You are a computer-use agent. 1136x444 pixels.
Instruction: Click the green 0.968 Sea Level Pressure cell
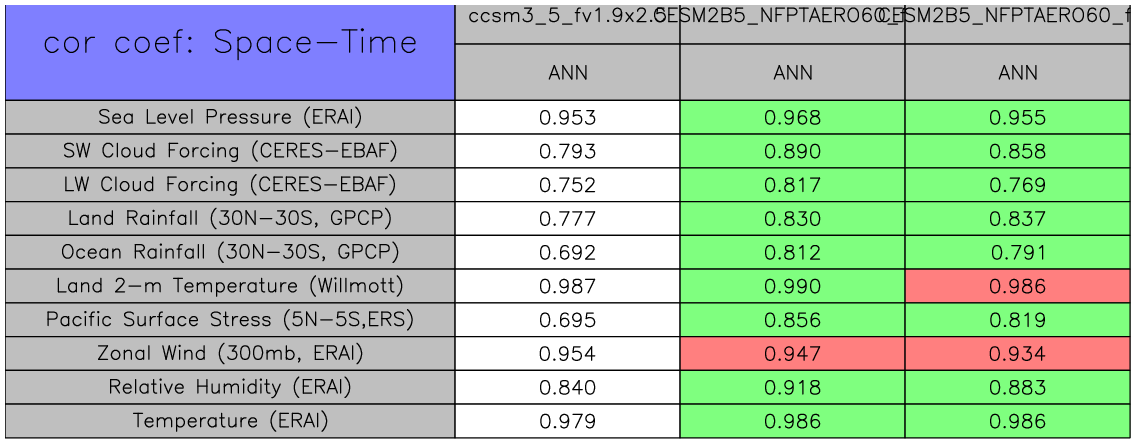pos(792,118)
